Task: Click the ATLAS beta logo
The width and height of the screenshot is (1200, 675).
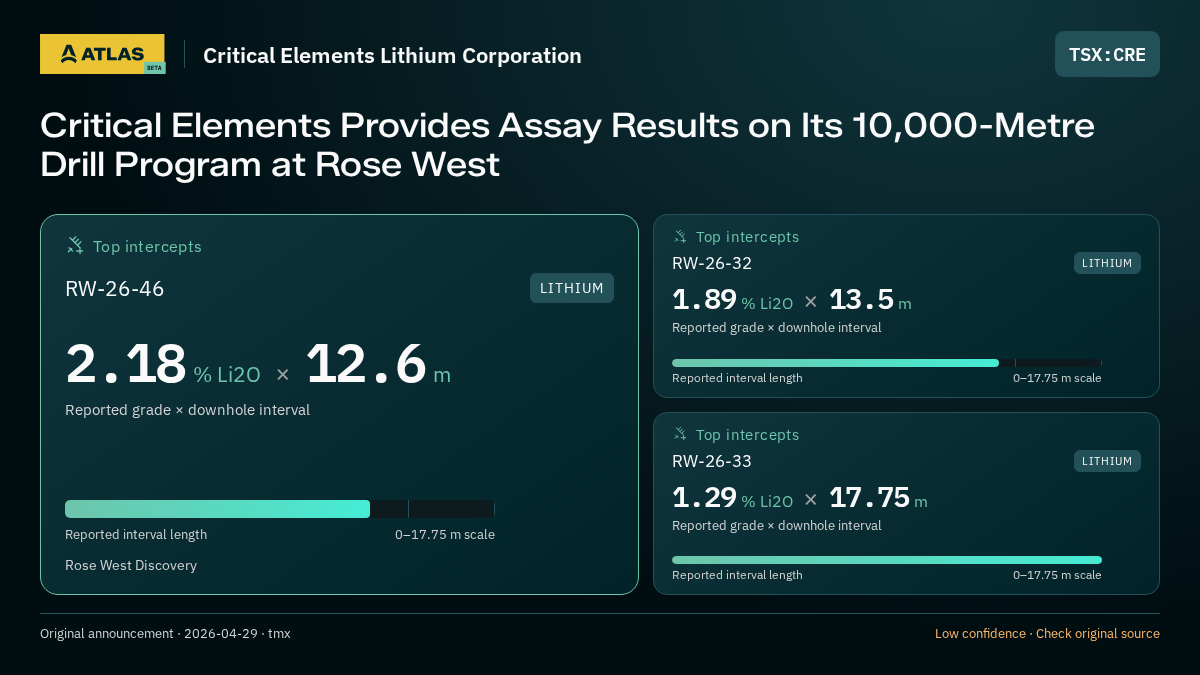Action: tap(102, 54)
